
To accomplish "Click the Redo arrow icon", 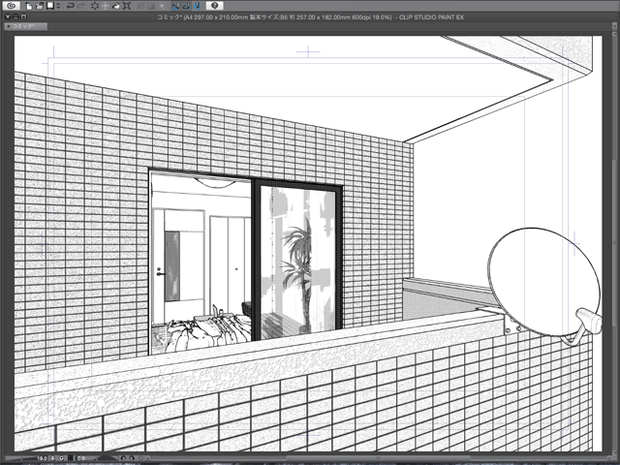I will coord(81,6).
